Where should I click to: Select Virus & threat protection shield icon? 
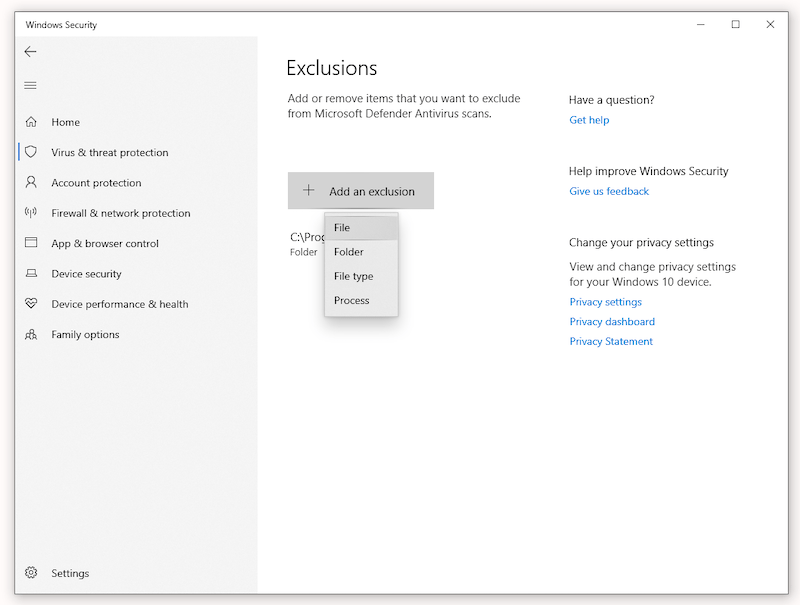(x=30, y=152)
